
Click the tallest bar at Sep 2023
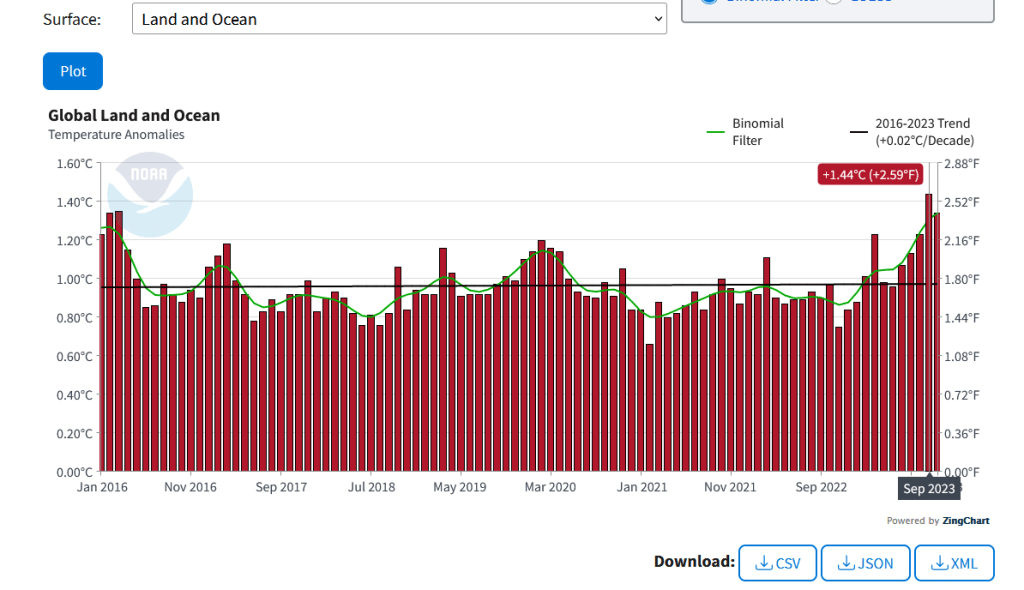tap(928, 330)
